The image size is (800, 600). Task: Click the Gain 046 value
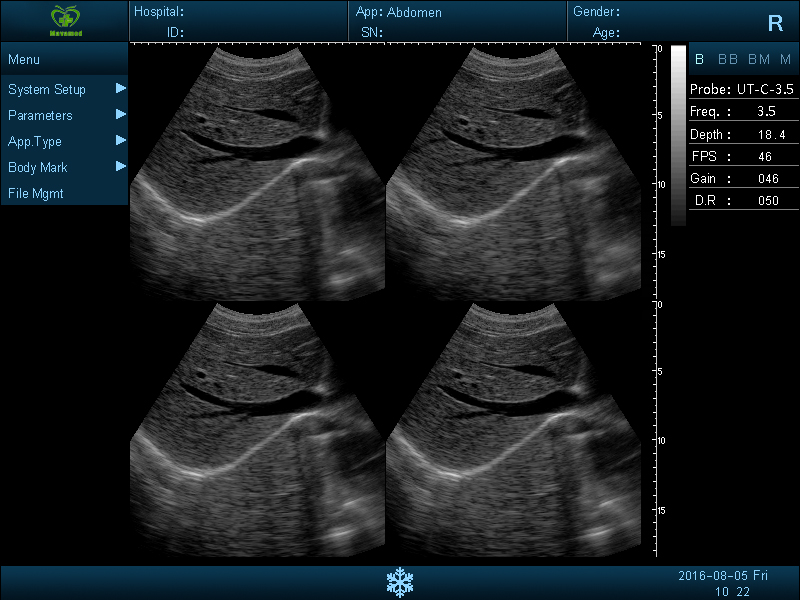(768, 179)
